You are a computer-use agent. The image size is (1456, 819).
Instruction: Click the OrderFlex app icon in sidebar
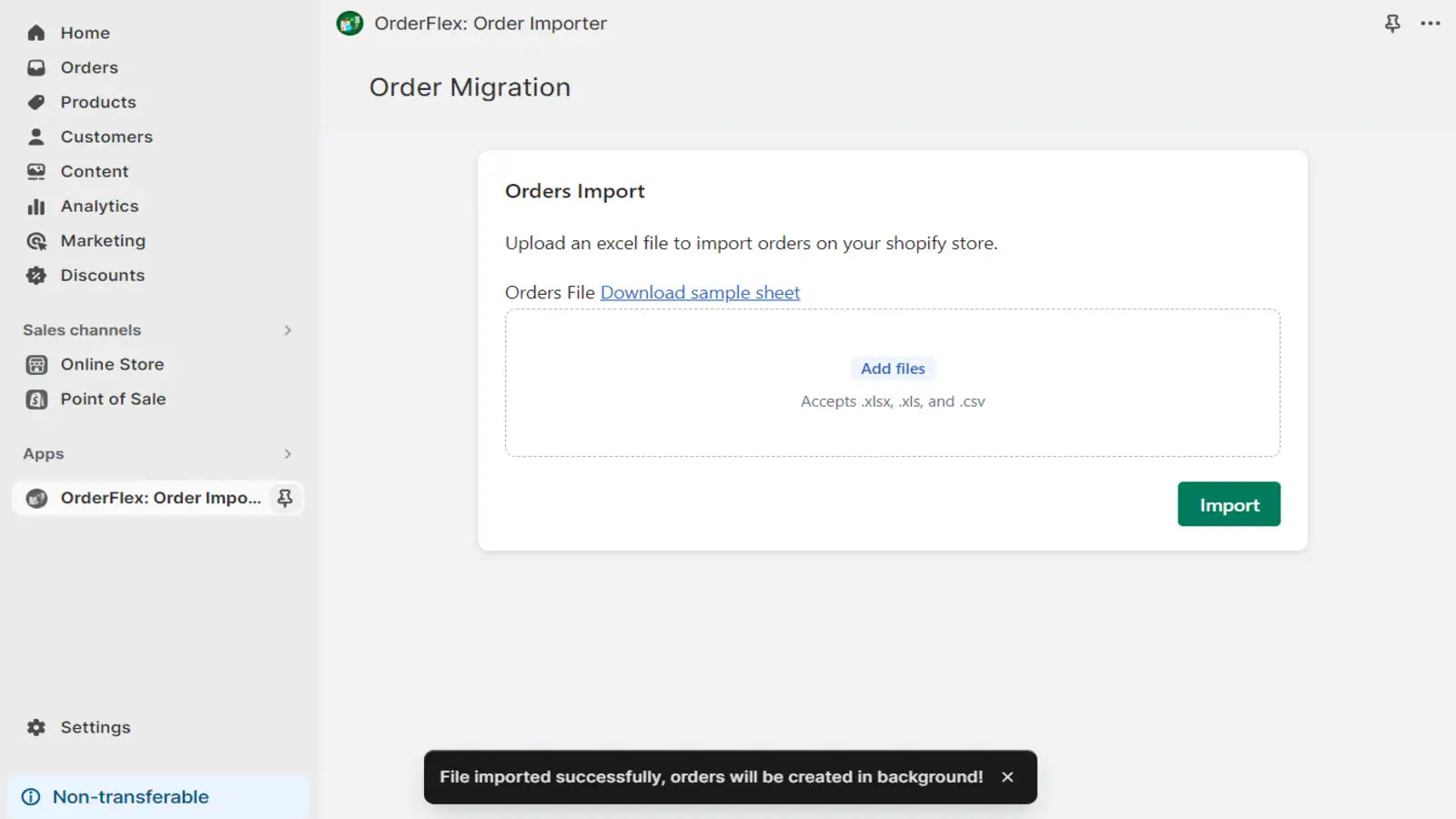point(36,498)
